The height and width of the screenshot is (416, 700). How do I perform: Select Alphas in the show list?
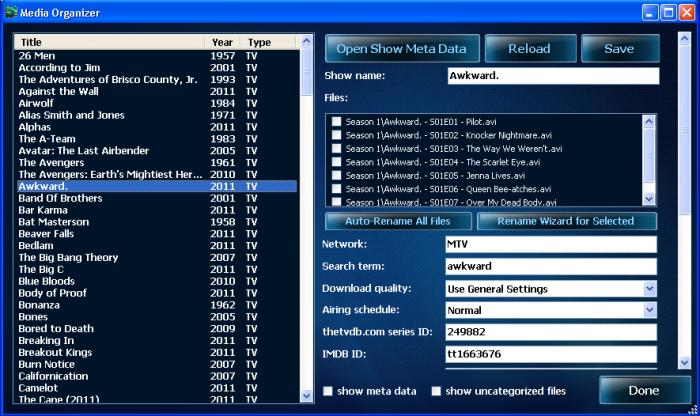(157, 127)
